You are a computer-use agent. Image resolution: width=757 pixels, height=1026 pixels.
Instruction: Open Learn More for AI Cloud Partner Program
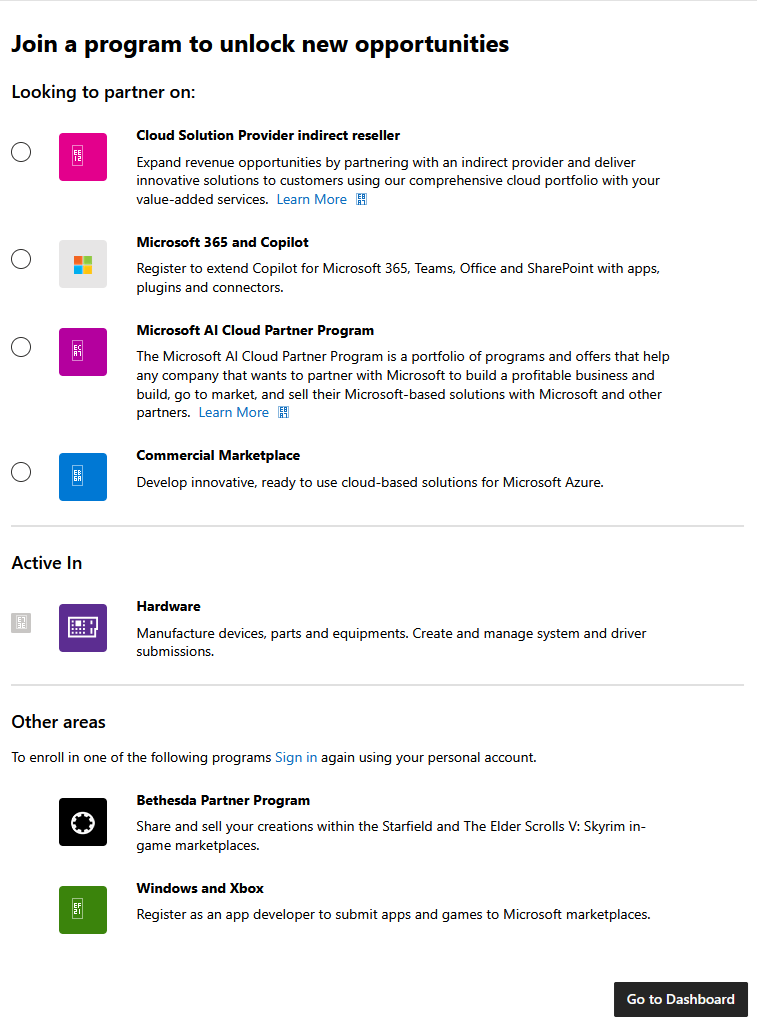click(x=234, y=412)
